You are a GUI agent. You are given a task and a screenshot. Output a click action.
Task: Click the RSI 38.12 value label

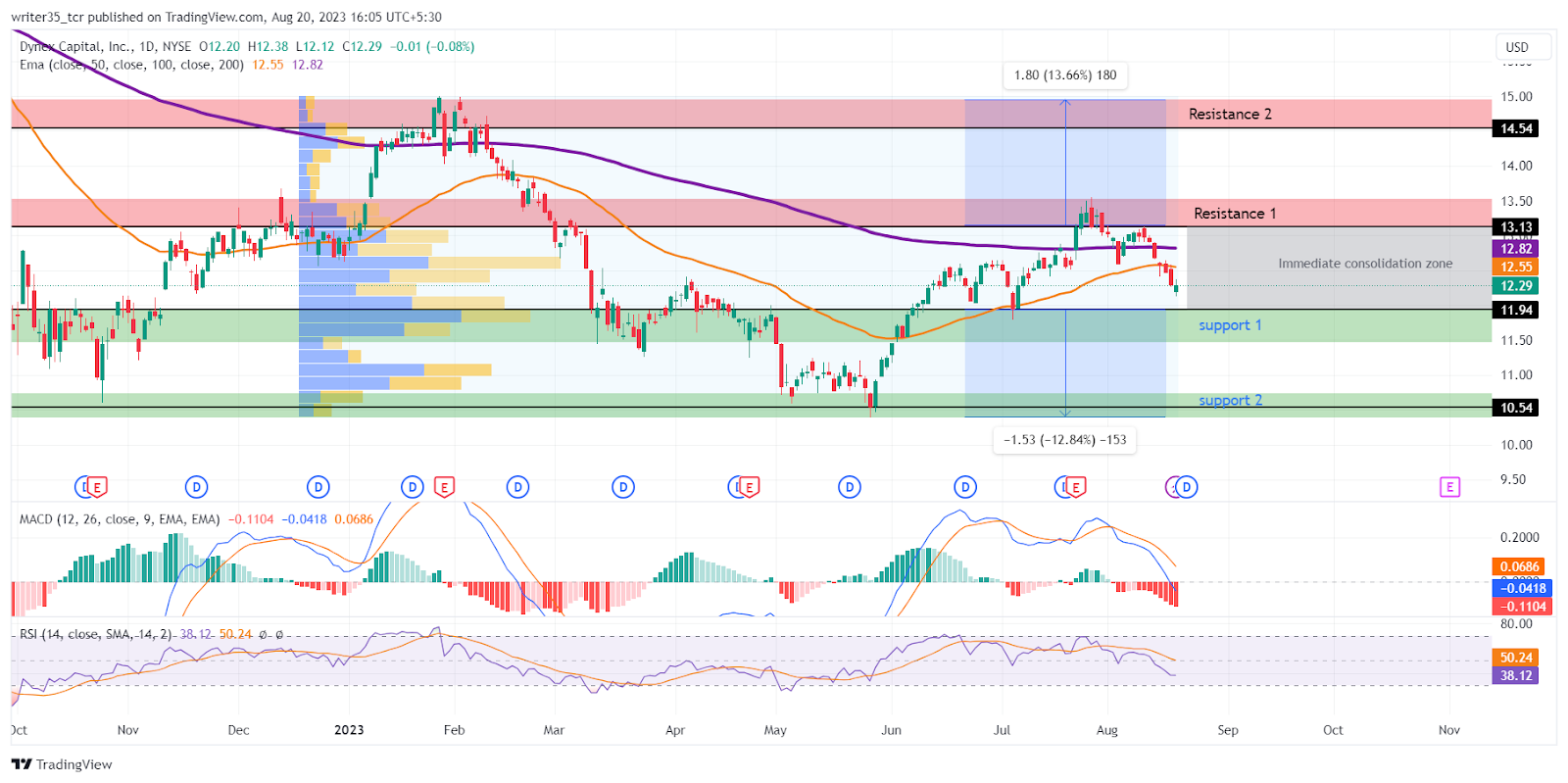click(x=1515, y=675)
